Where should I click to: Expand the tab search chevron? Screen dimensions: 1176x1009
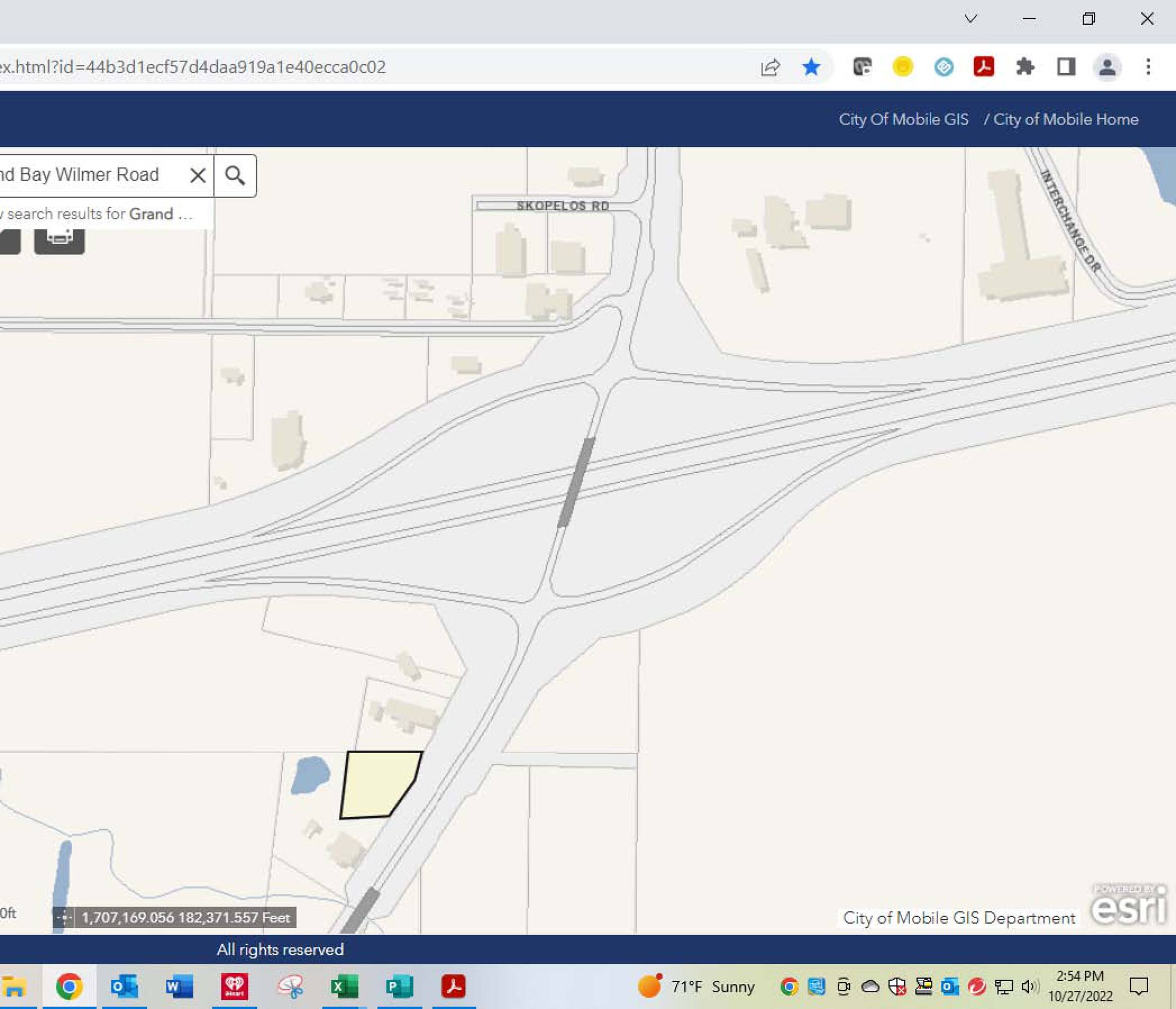tap(971, 19)
